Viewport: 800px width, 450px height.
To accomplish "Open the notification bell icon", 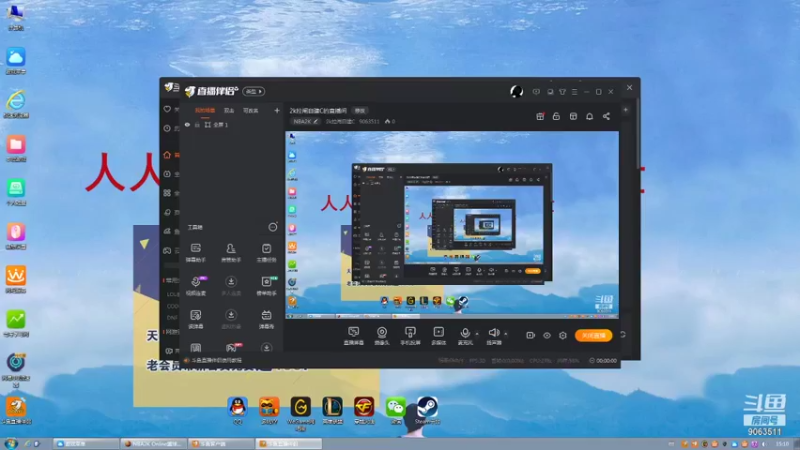I will (589, 116).
